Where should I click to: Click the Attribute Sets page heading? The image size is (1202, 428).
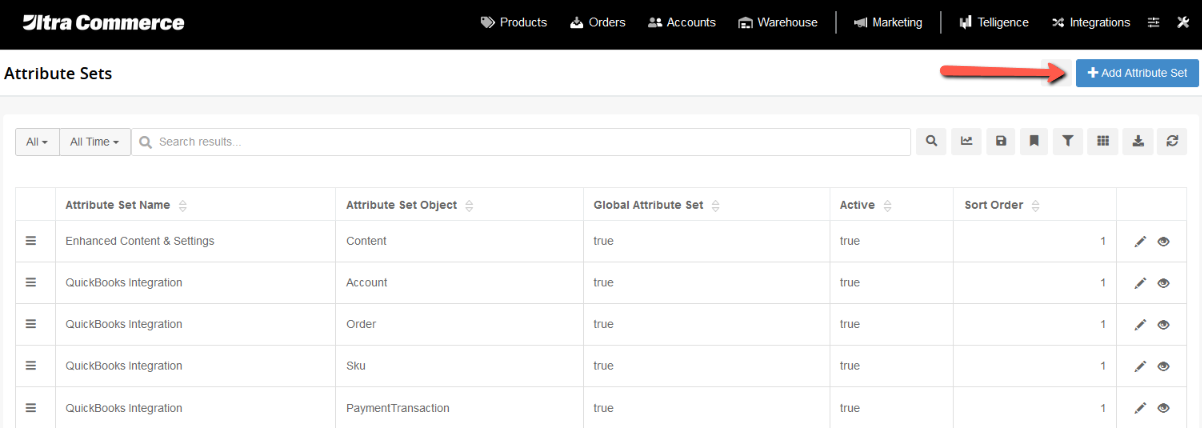coord(58,73)
